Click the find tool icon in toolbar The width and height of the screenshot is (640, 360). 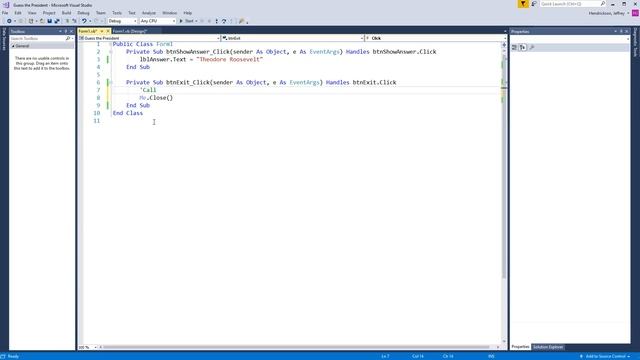(x=242, y=21)
